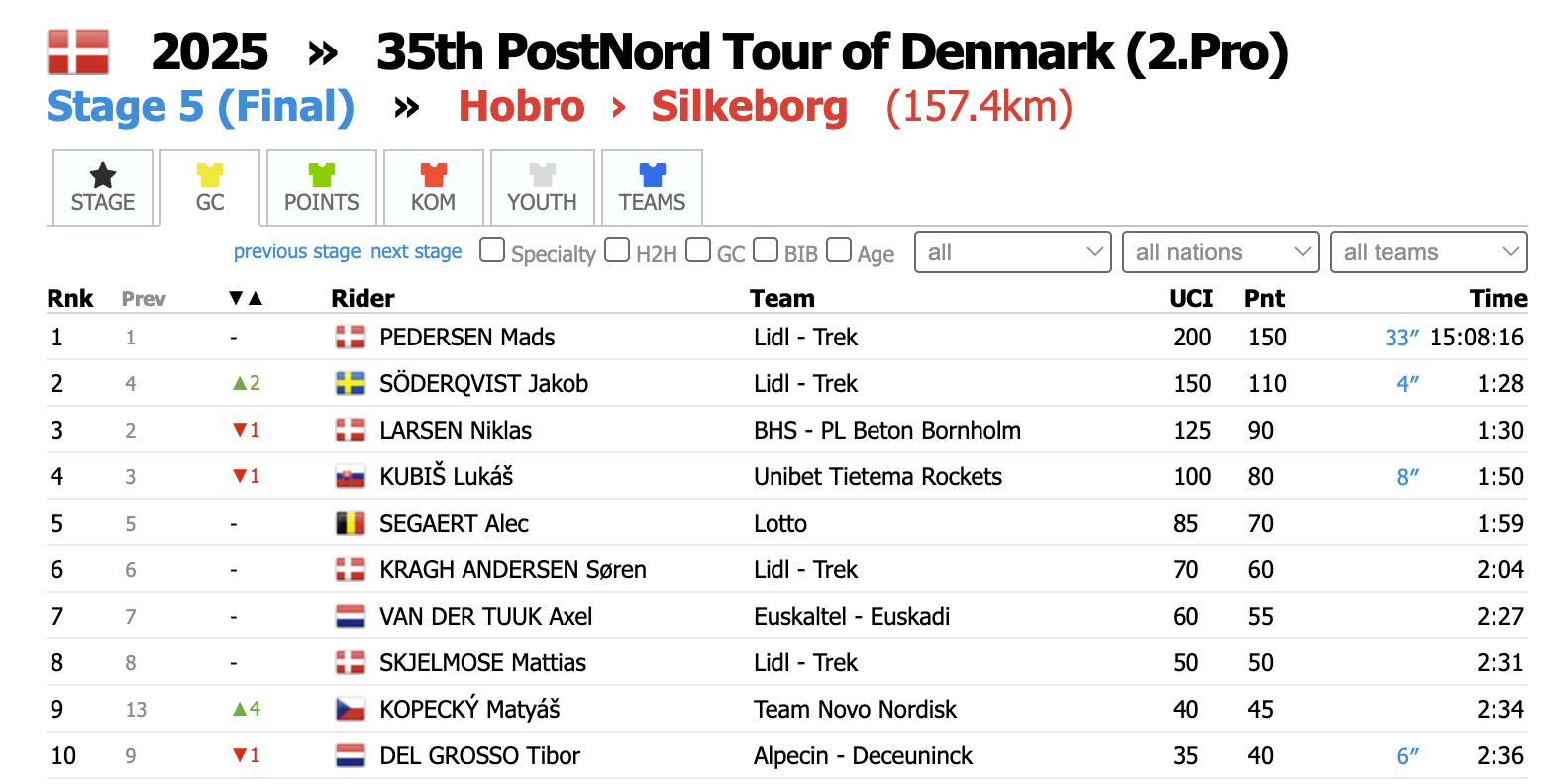Tick the H2H checkbox

tap(617, 250)
